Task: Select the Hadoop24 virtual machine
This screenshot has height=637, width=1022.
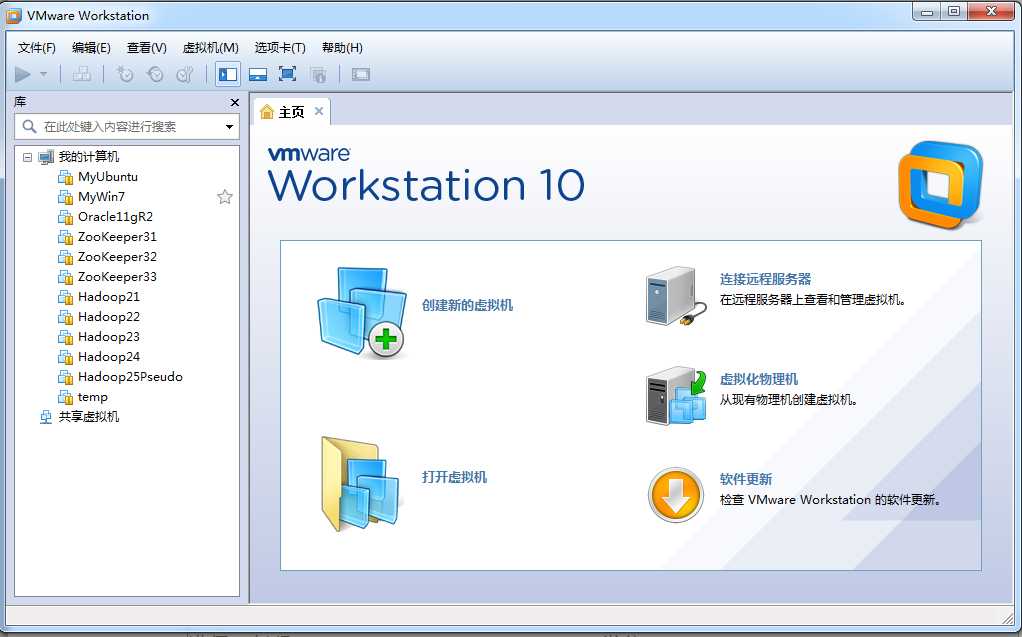Action: coord(109,357)
